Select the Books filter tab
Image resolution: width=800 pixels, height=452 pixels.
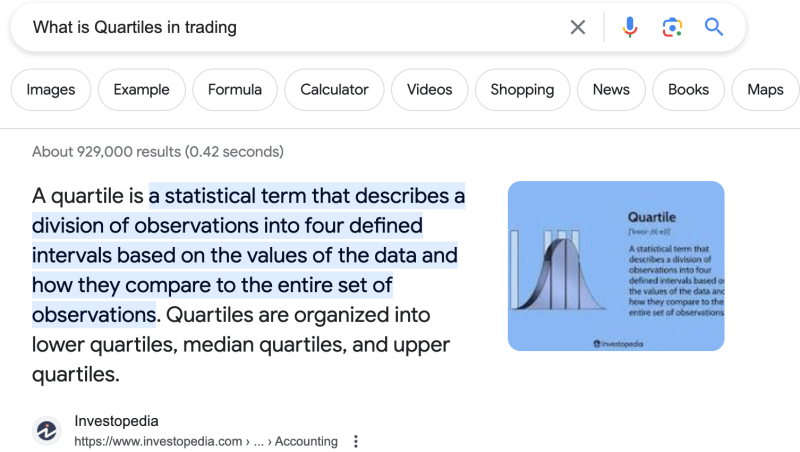(x=688, y=90)
